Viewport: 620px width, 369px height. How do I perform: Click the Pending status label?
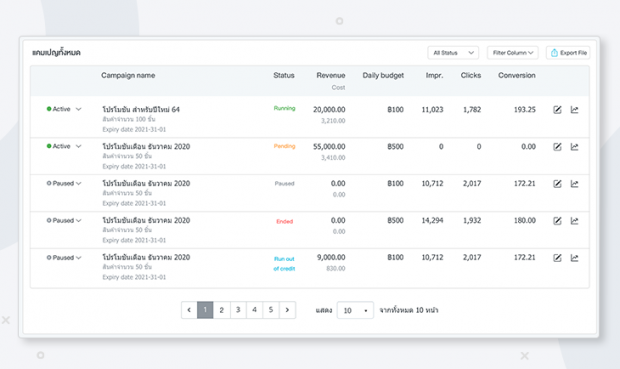pos(285,146)
